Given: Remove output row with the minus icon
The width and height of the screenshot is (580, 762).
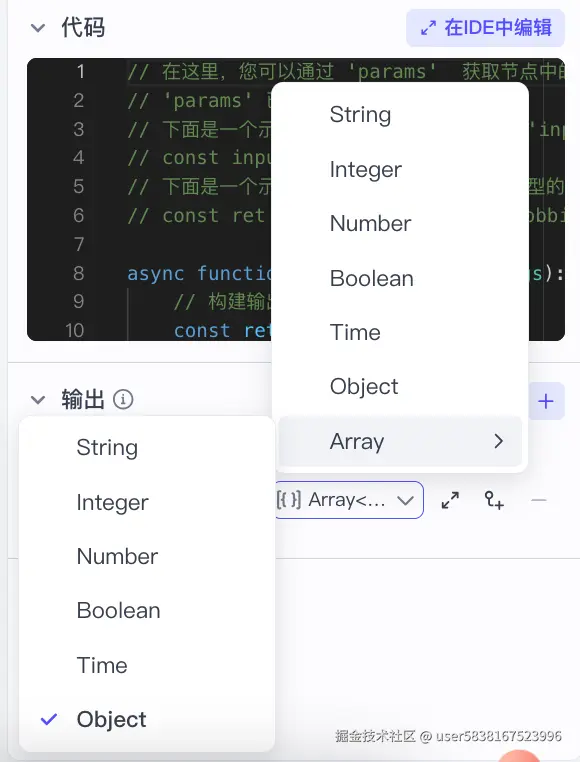Looking at the screenshot, I should [539, 500].
